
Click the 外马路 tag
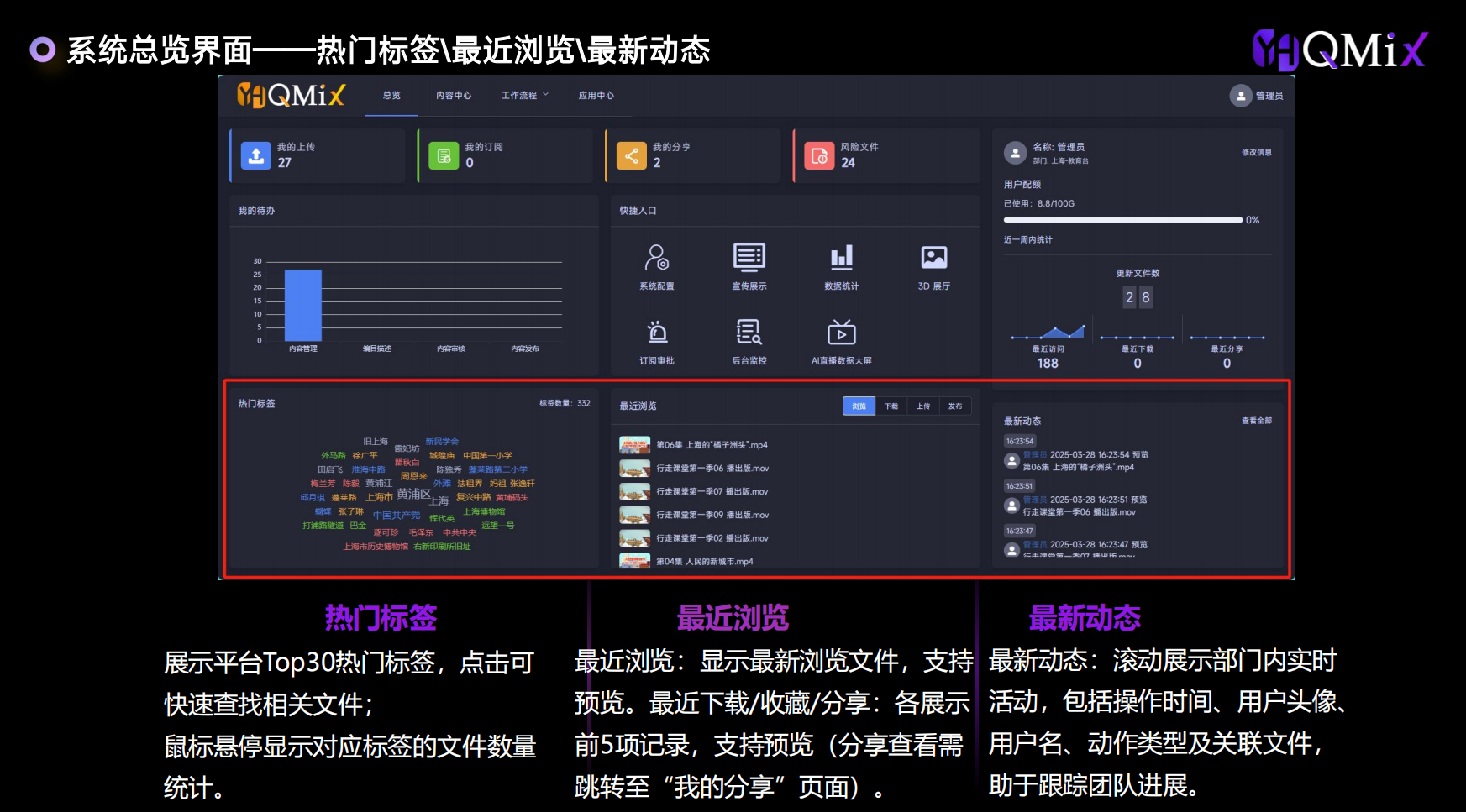(334, 456)
